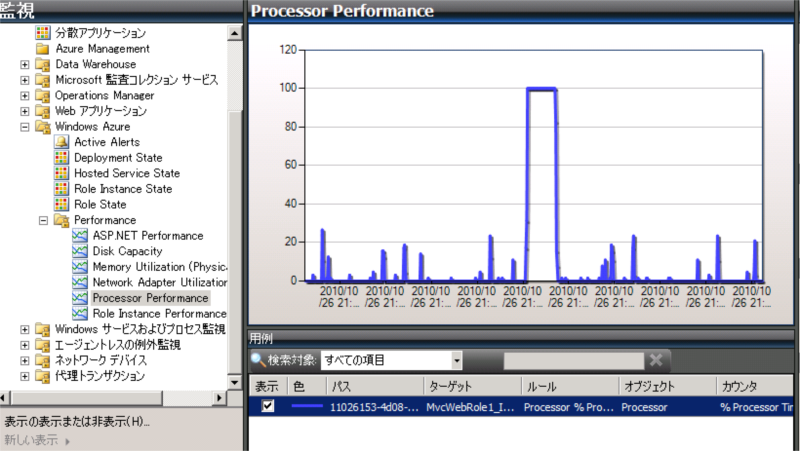Click the Microsoft 監査コレクション サービス folder icon
This screenshot has height=451, width=800.
pos(43,80)
